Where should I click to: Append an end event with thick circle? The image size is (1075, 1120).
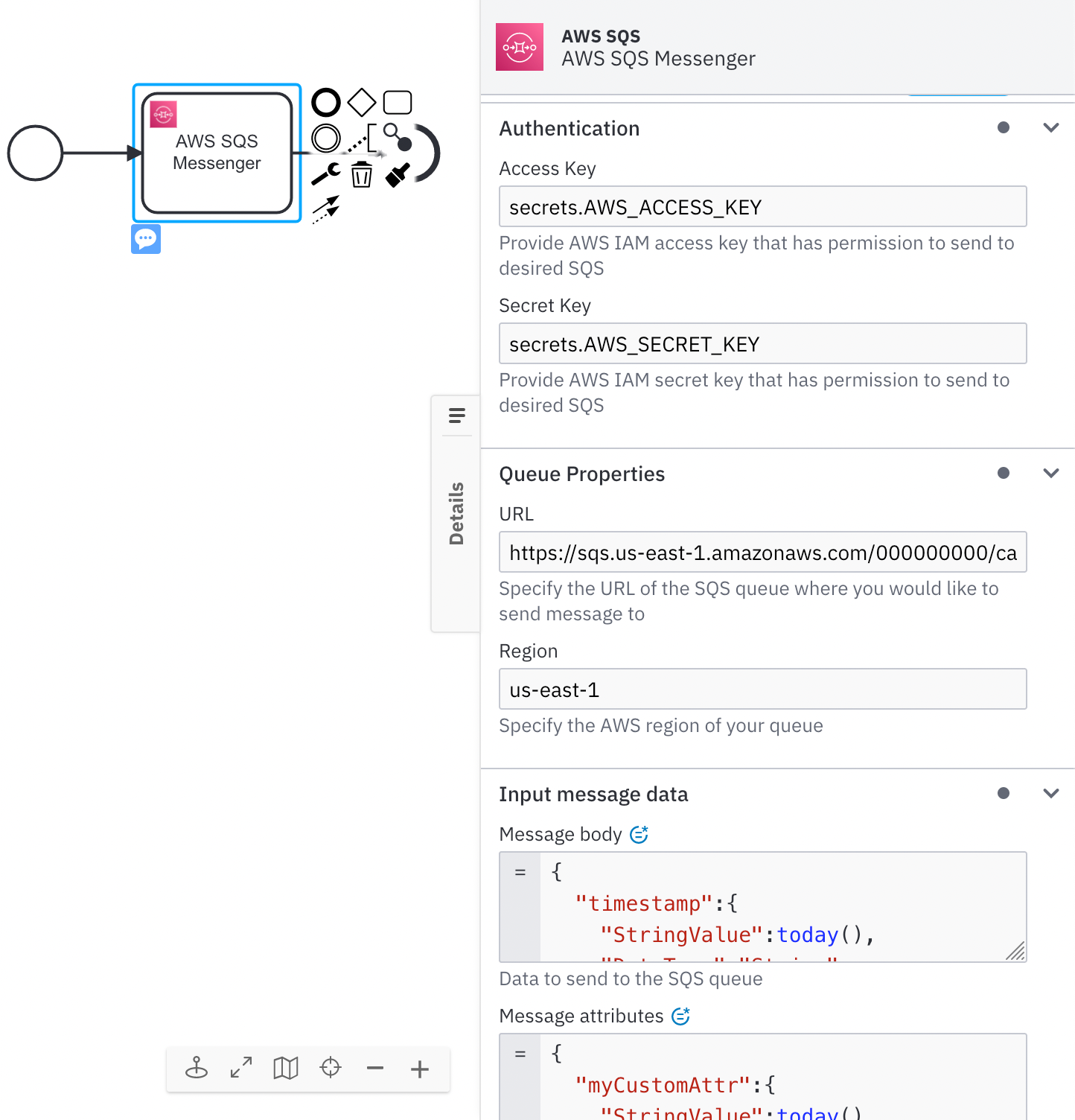tap(325, 103)
